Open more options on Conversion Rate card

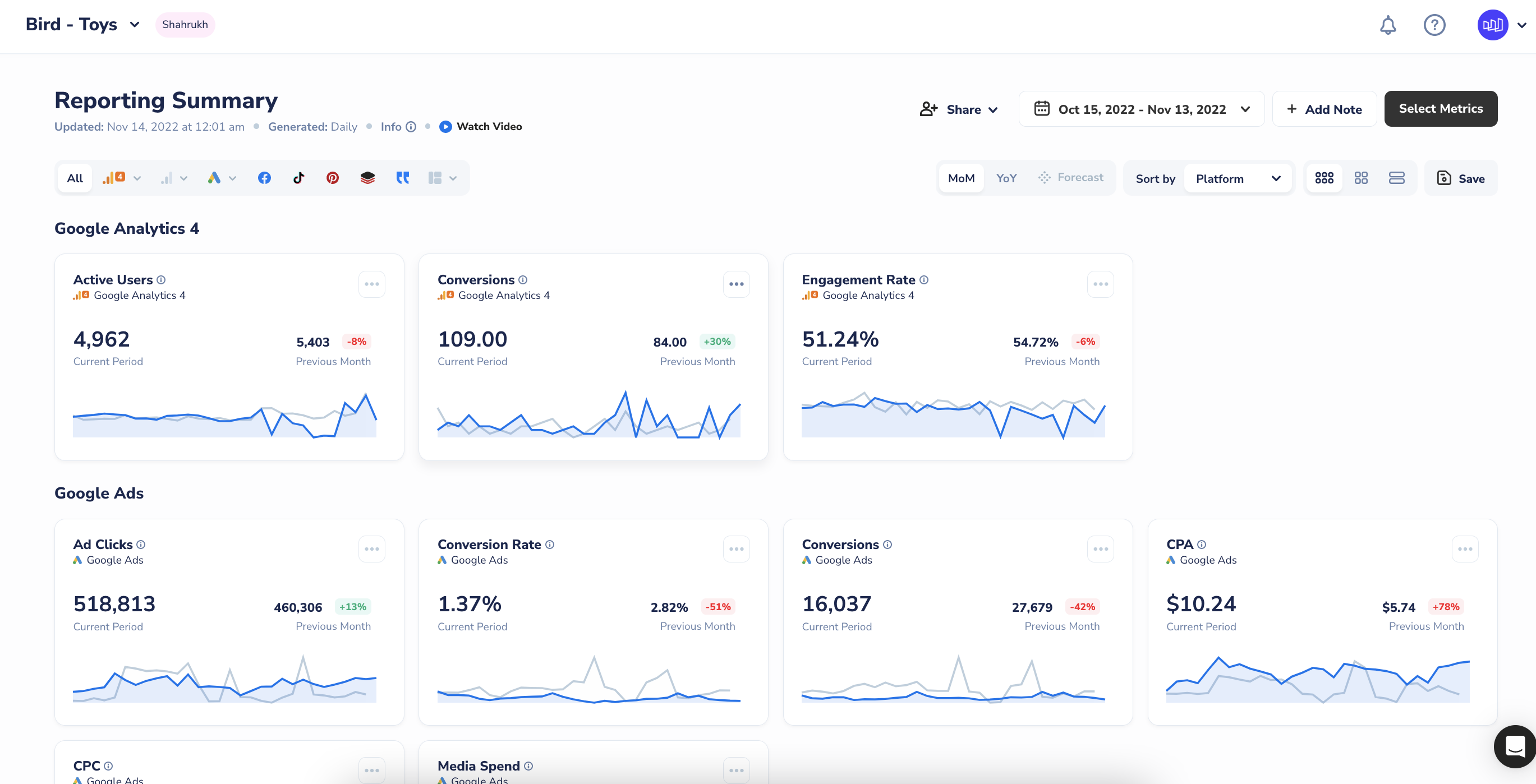737,549
